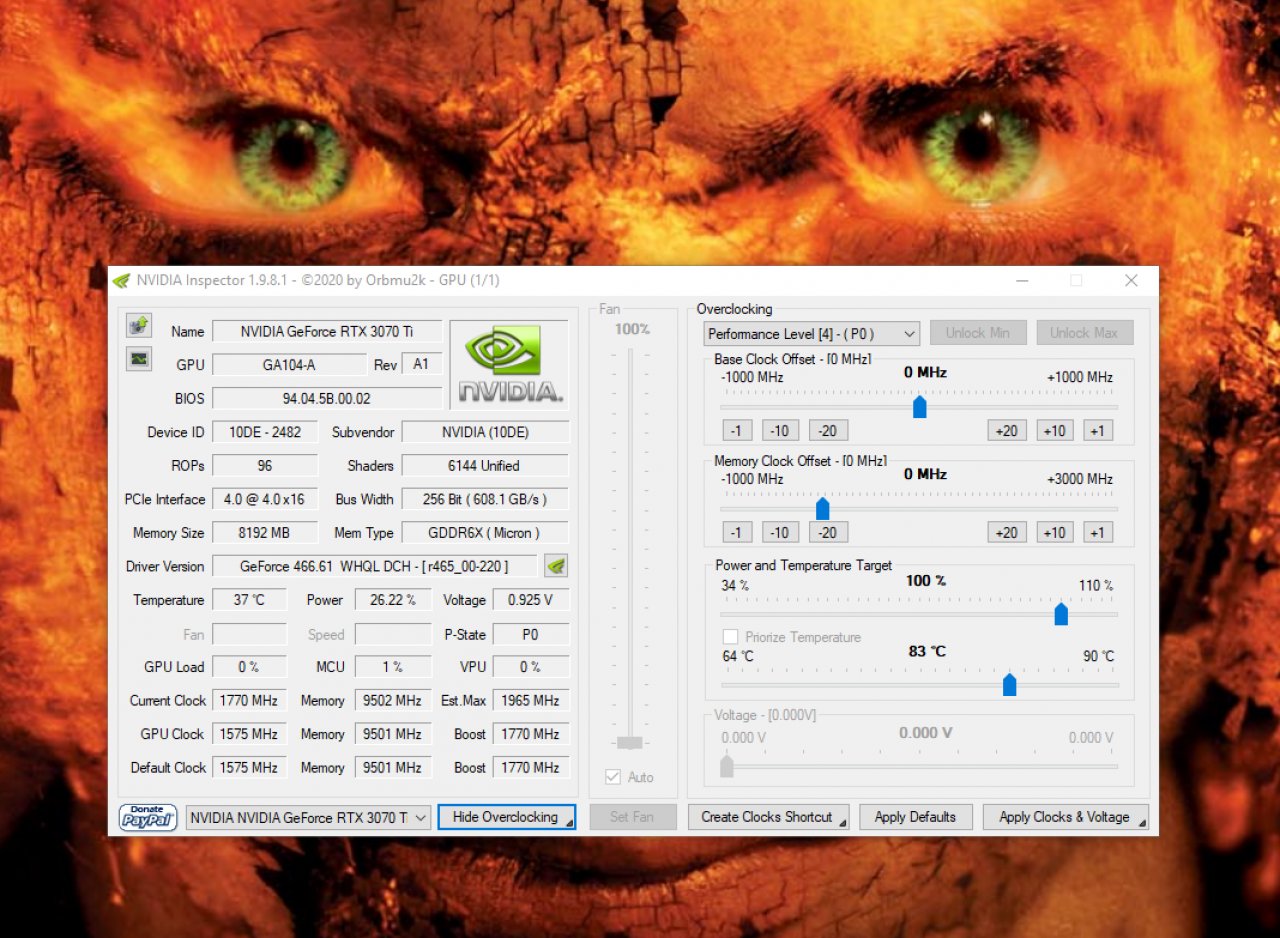
Task: Click -10 under Memory Clock Offset
Action: [x=780, y=532]
